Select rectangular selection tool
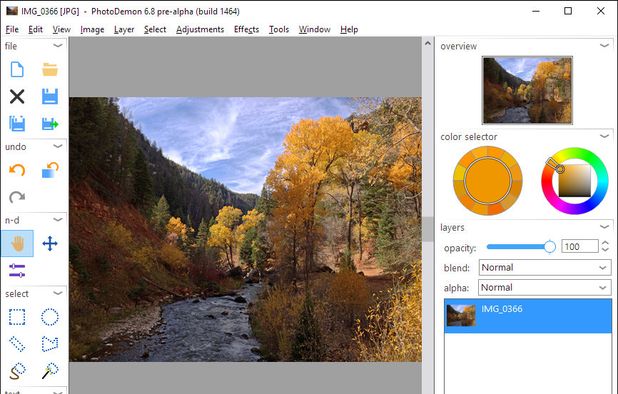618x394 pixels. tap(17, 317)
